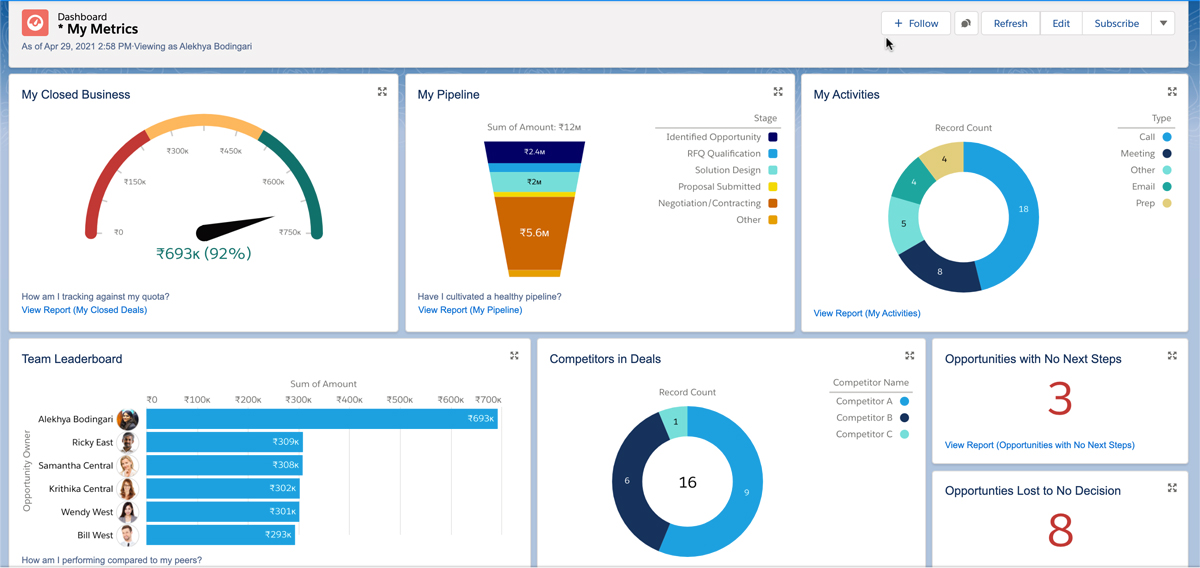1200x568 pixels.
Task: Click Ricky East's profile photo
Action: 128,442
